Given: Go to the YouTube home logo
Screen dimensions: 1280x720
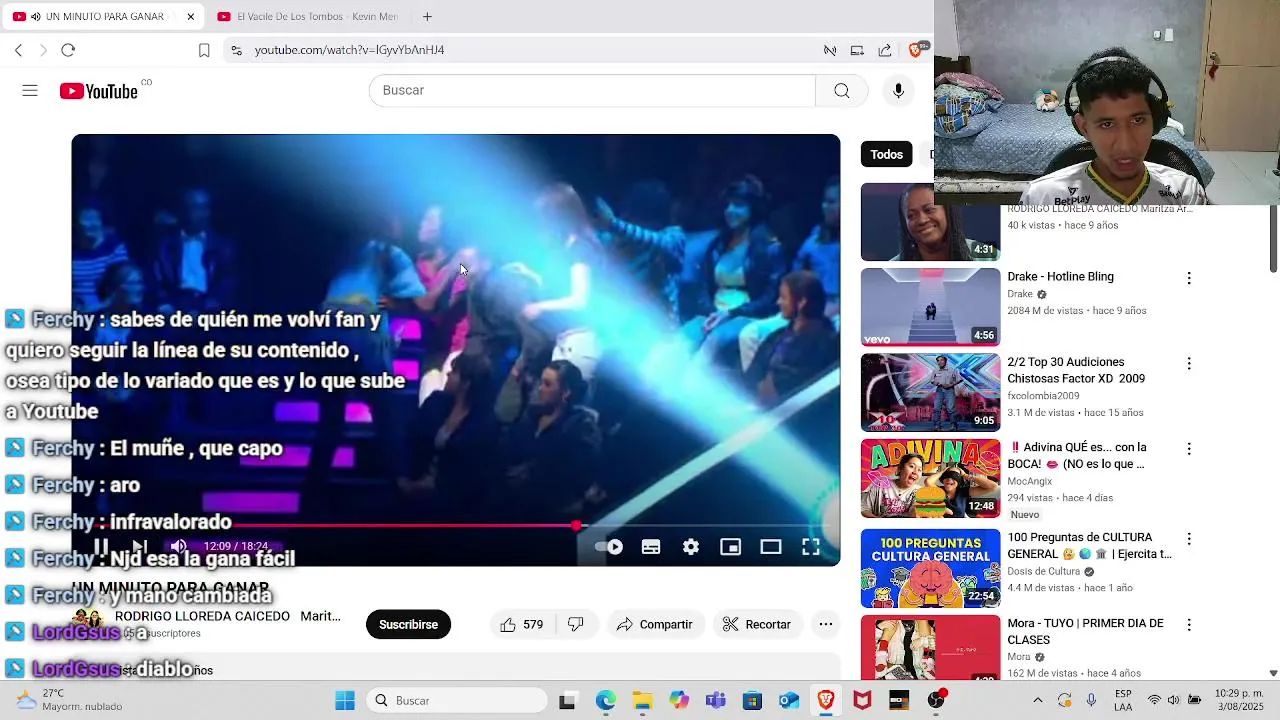Looking at the screenshot, I should (98, 91).
